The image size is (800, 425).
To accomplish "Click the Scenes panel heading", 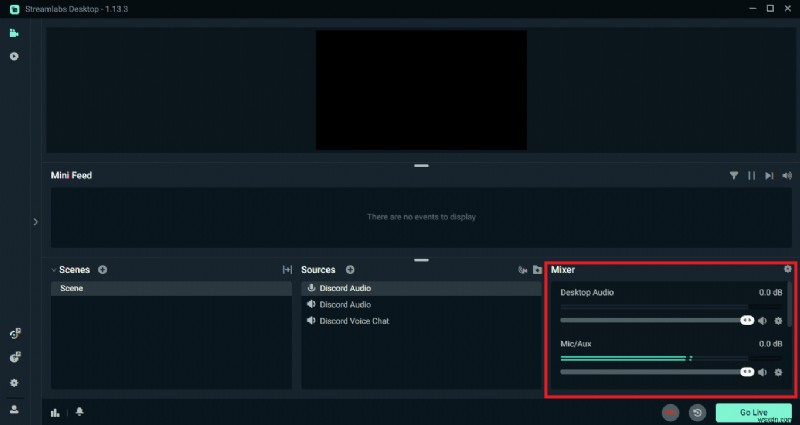I will 74,269.
